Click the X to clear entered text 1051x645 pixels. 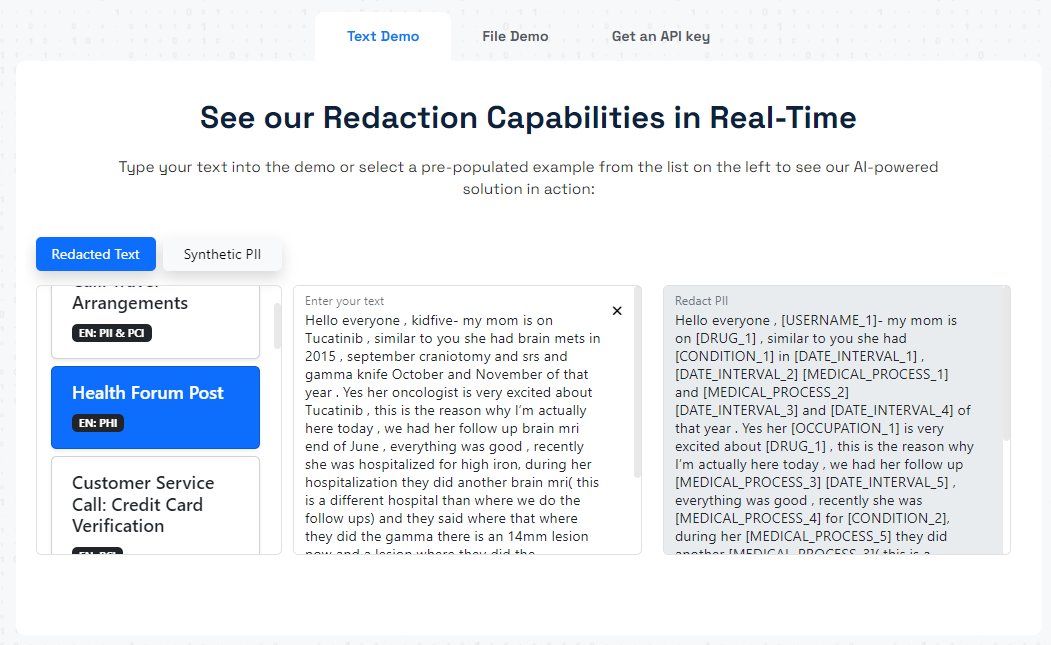(x=617, y=310)
